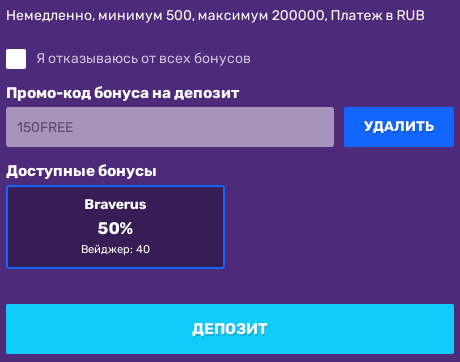
Task: Click the 'Доступные бонусы' heading
Action: (x=81, y=171)
